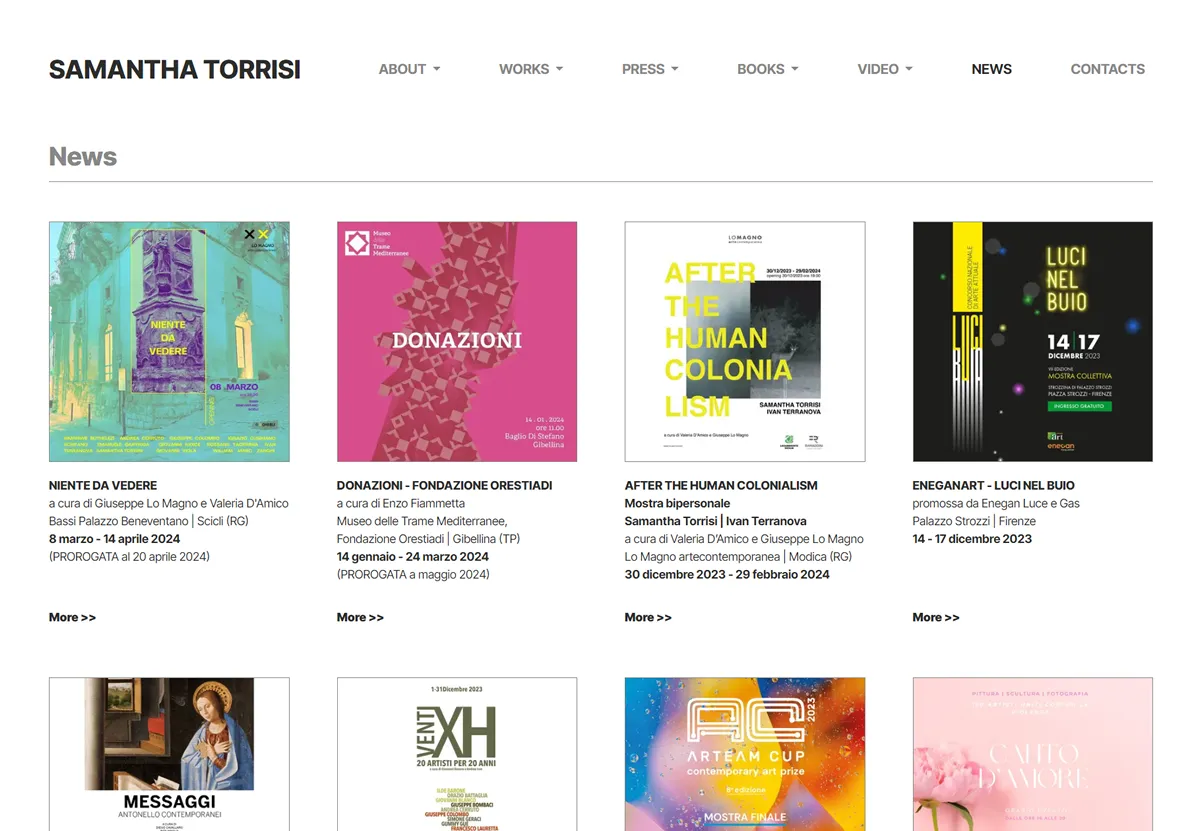
Task: Click the NIENTE DA VEDERE title
Action: pyautogui.click(x=103, y=485)
